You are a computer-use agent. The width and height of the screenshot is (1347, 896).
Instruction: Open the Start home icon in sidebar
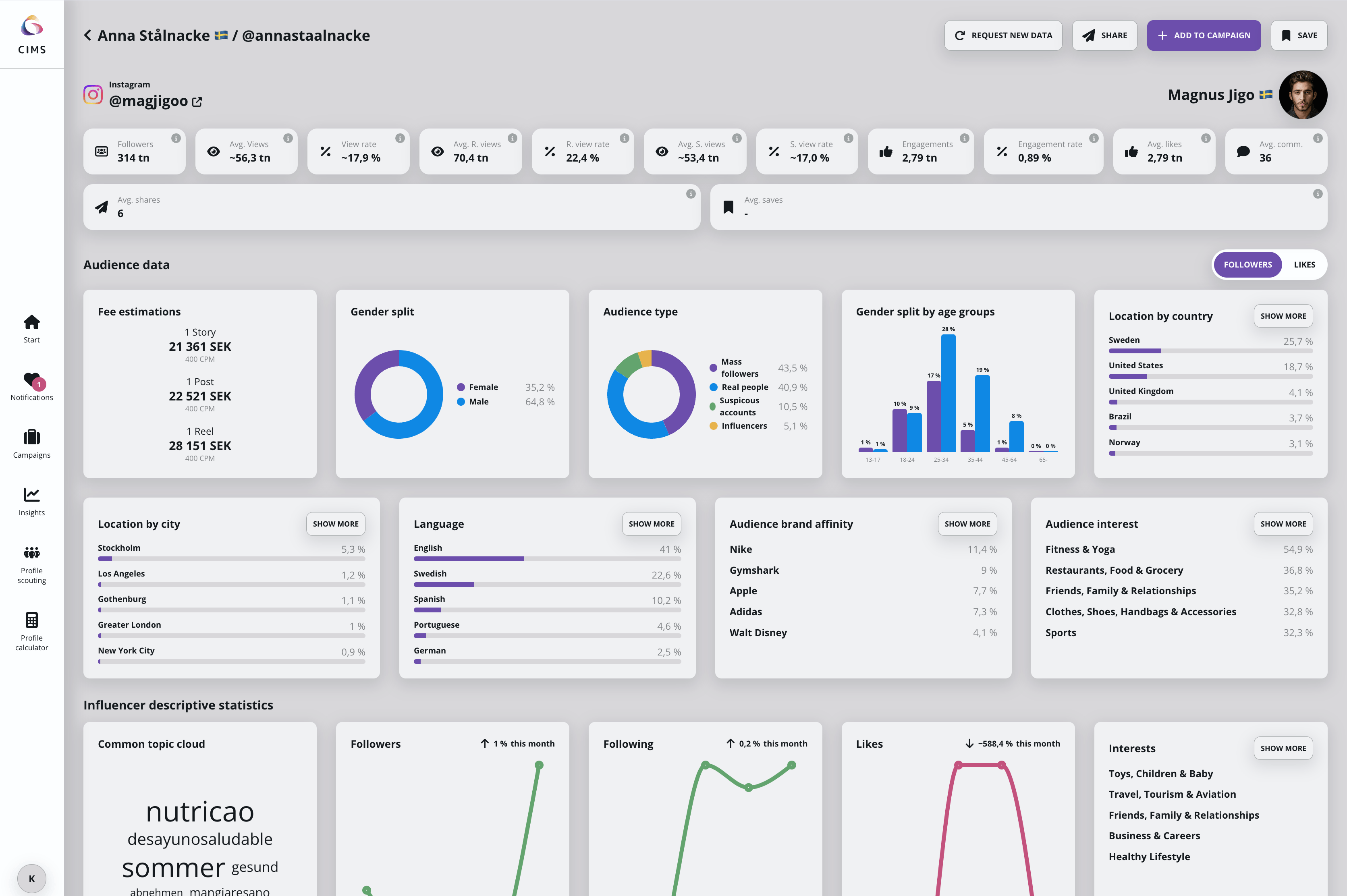(31, 323)
